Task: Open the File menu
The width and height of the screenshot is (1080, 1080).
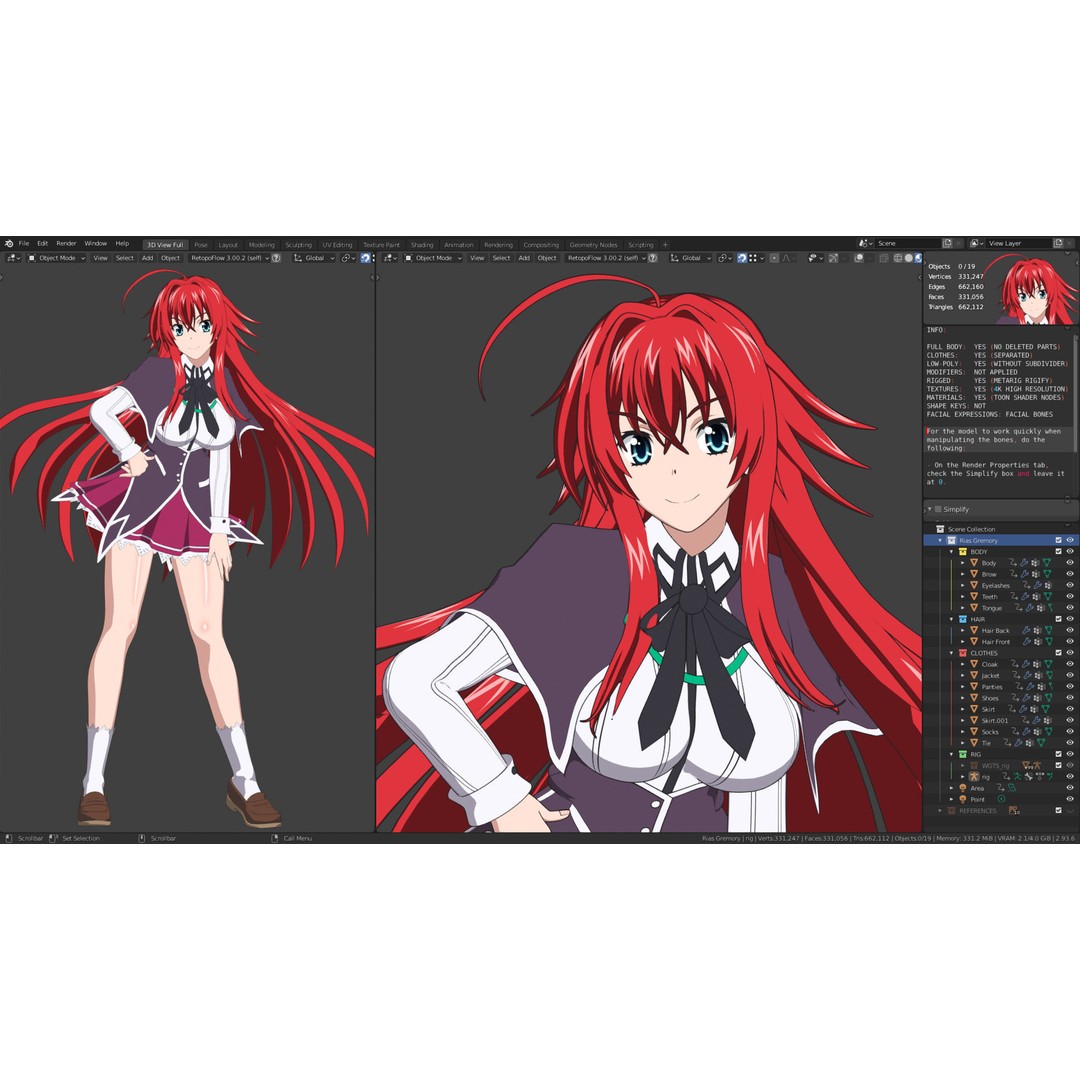Action: coord(24,243)
